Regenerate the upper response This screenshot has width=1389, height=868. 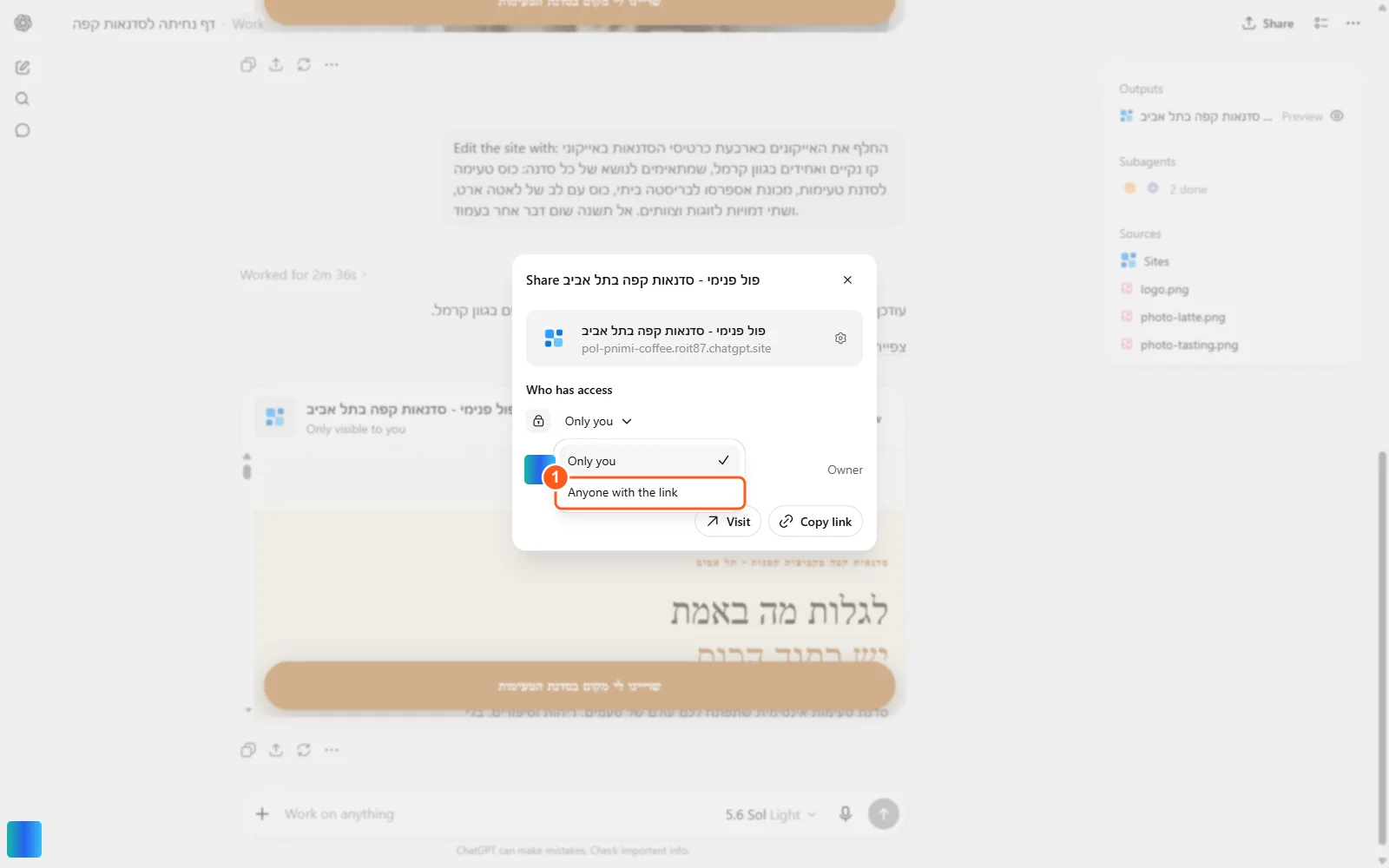click(x=304, y=64)
